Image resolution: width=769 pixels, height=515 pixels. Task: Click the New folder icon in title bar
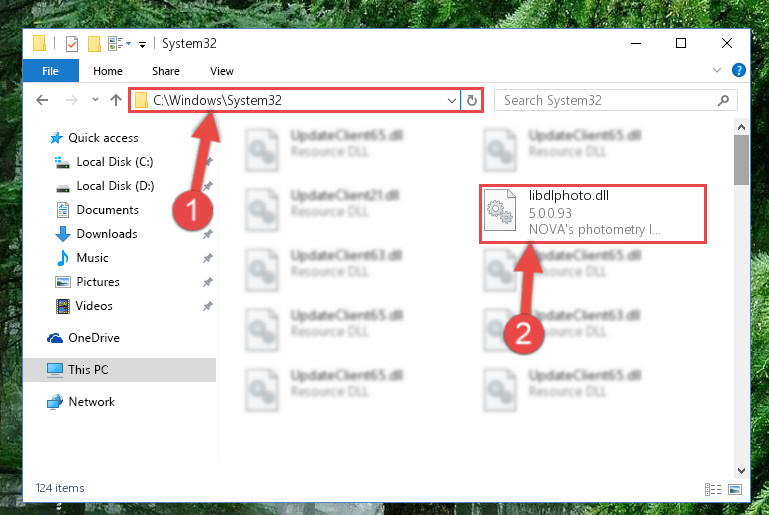click(x=94, y=44)
